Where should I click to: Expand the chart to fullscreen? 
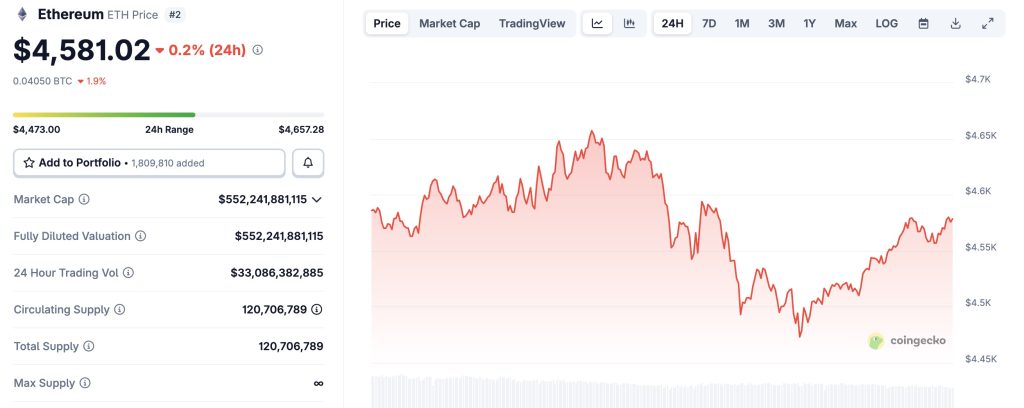[x=987, y=23]
